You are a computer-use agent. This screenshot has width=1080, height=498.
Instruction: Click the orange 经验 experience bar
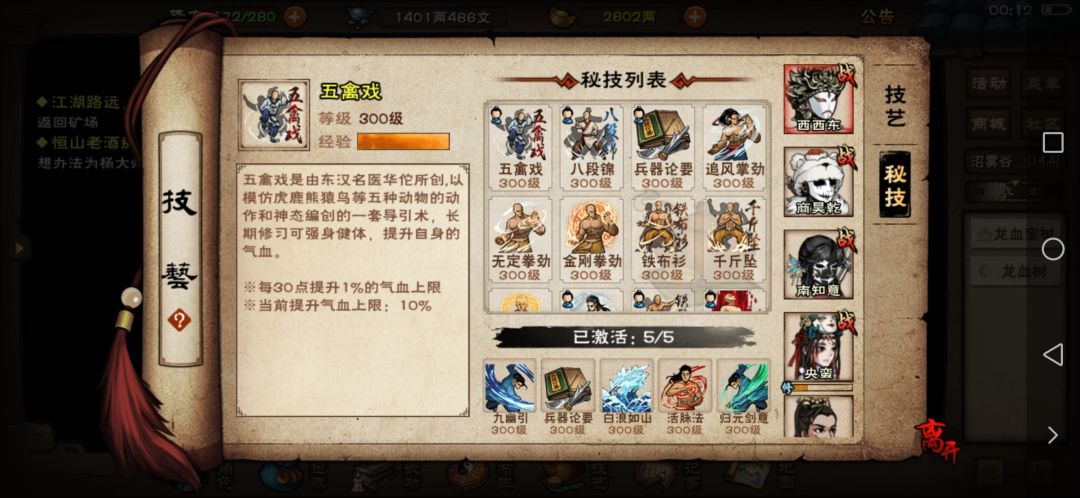(403, 141)
